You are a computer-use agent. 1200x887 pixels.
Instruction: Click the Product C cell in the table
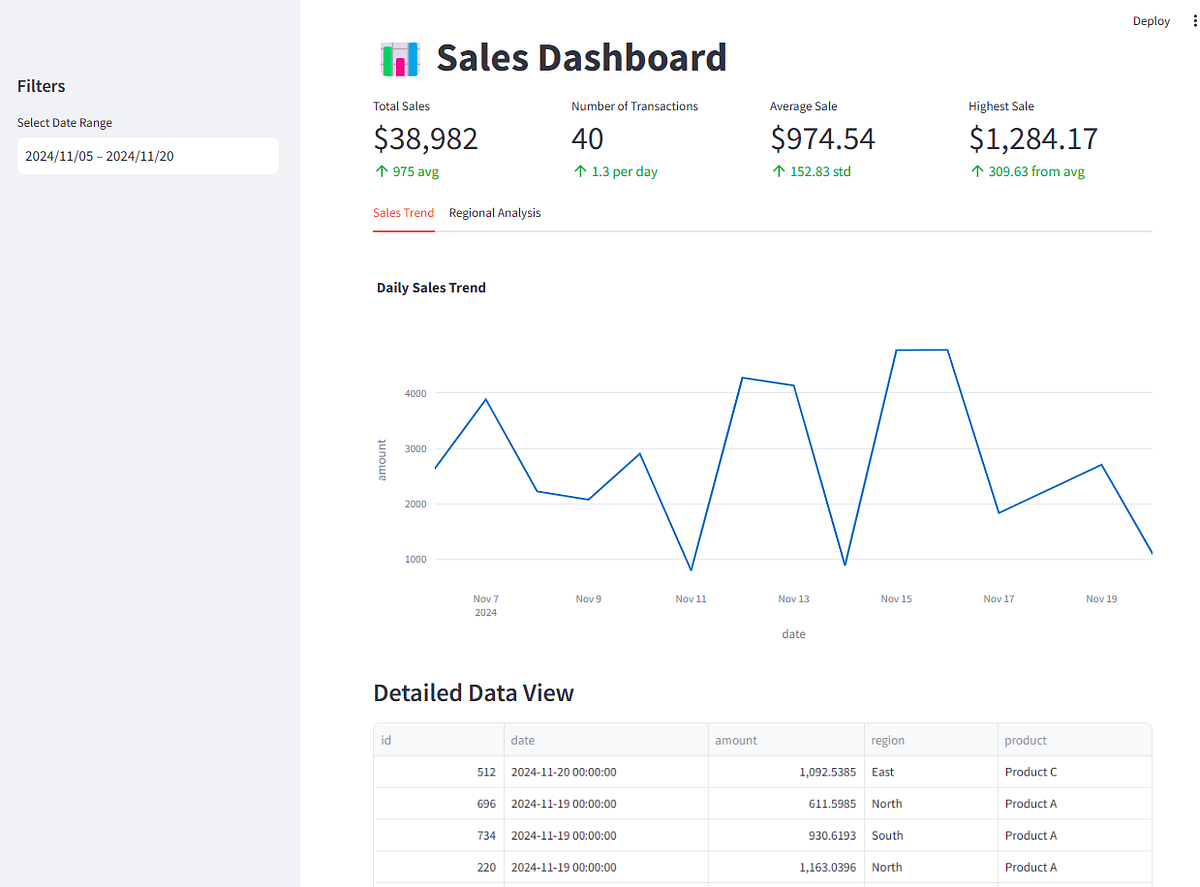click(x=1074, y=772)
